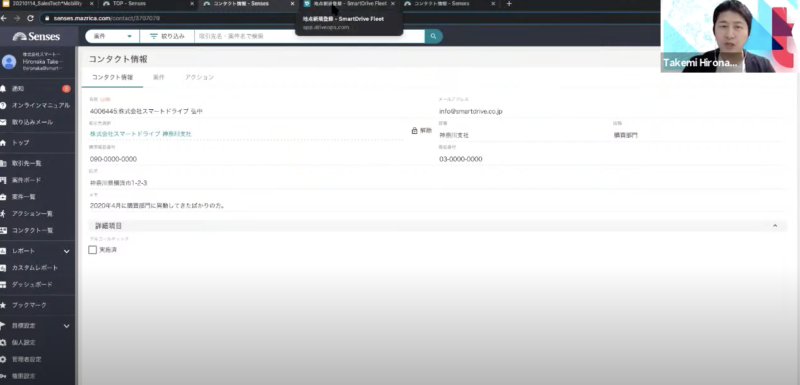Click the レポート chart icon

[x=3, y=251]
